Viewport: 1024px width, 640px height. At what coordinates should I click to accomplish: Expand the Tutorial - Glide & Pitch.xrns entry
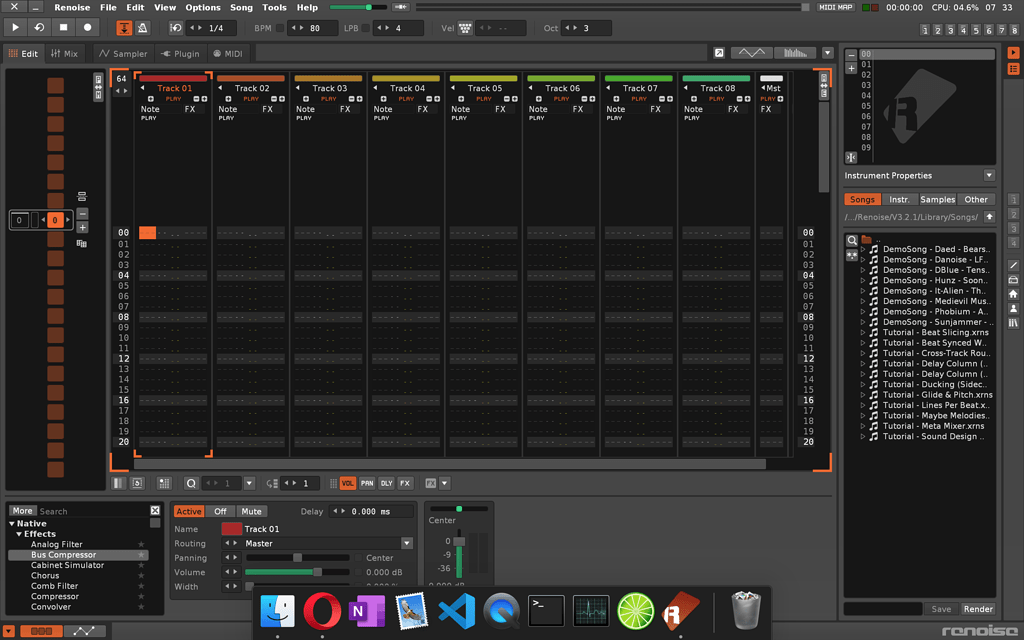[863, 394]
